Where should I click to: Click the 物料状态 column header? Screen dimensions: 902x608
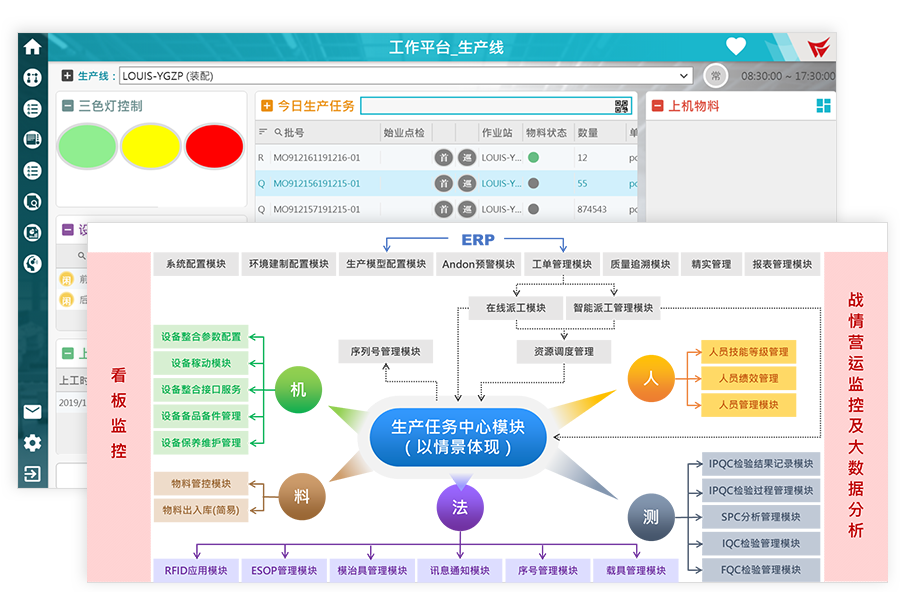pos(546,132)
